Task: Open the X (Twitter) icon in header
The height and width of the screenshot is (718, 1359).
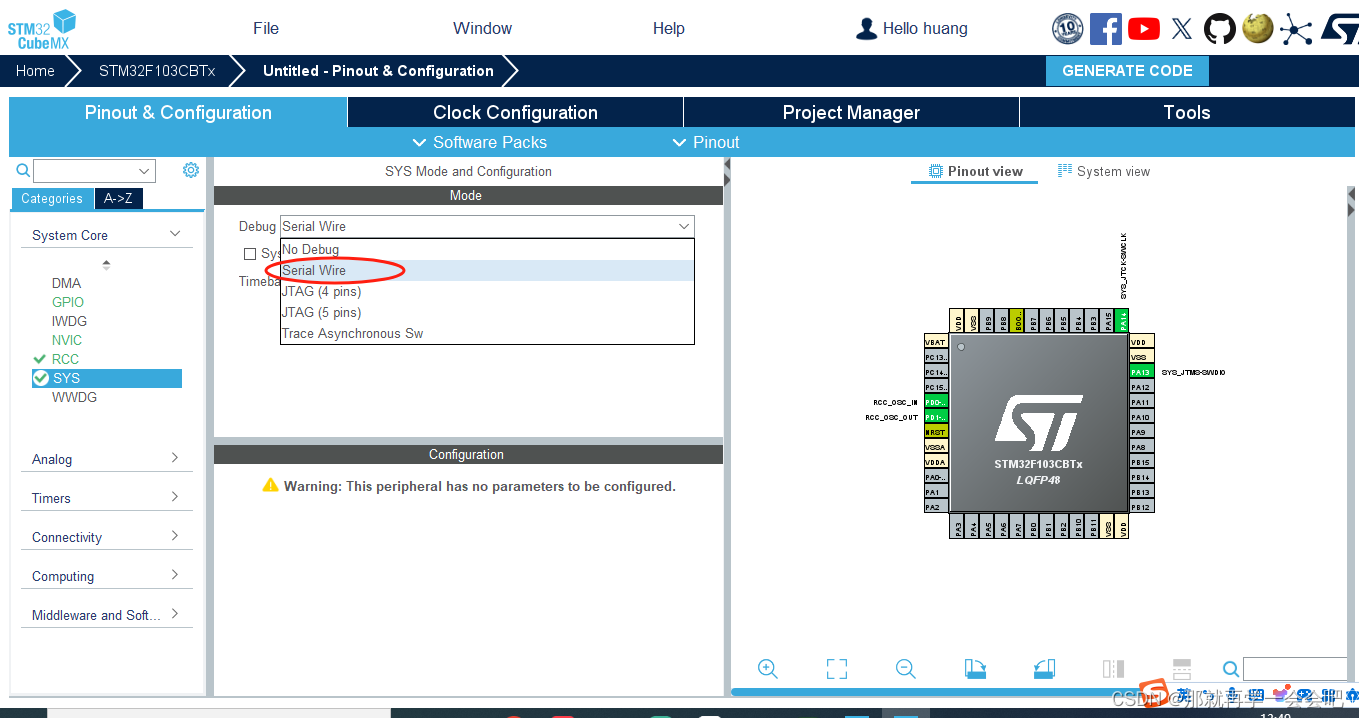Action: 1182,28
